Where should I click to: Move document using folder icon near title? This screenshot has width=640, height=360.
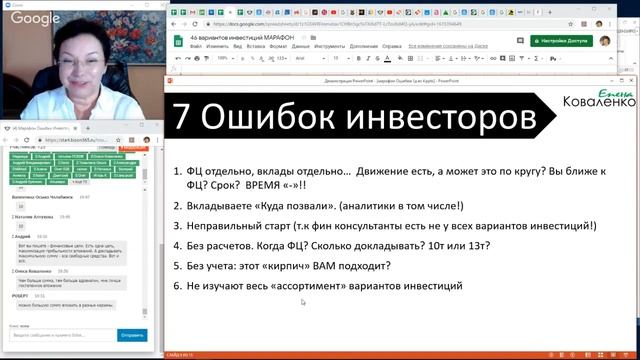tap(313, 38)
